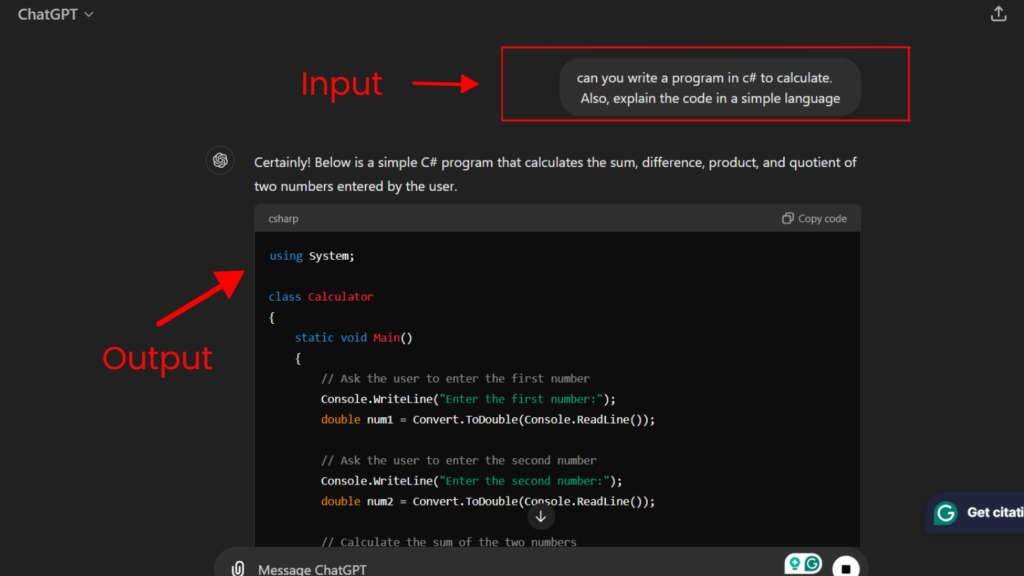Click the ChatGPT assistant avatar icon

220,160
